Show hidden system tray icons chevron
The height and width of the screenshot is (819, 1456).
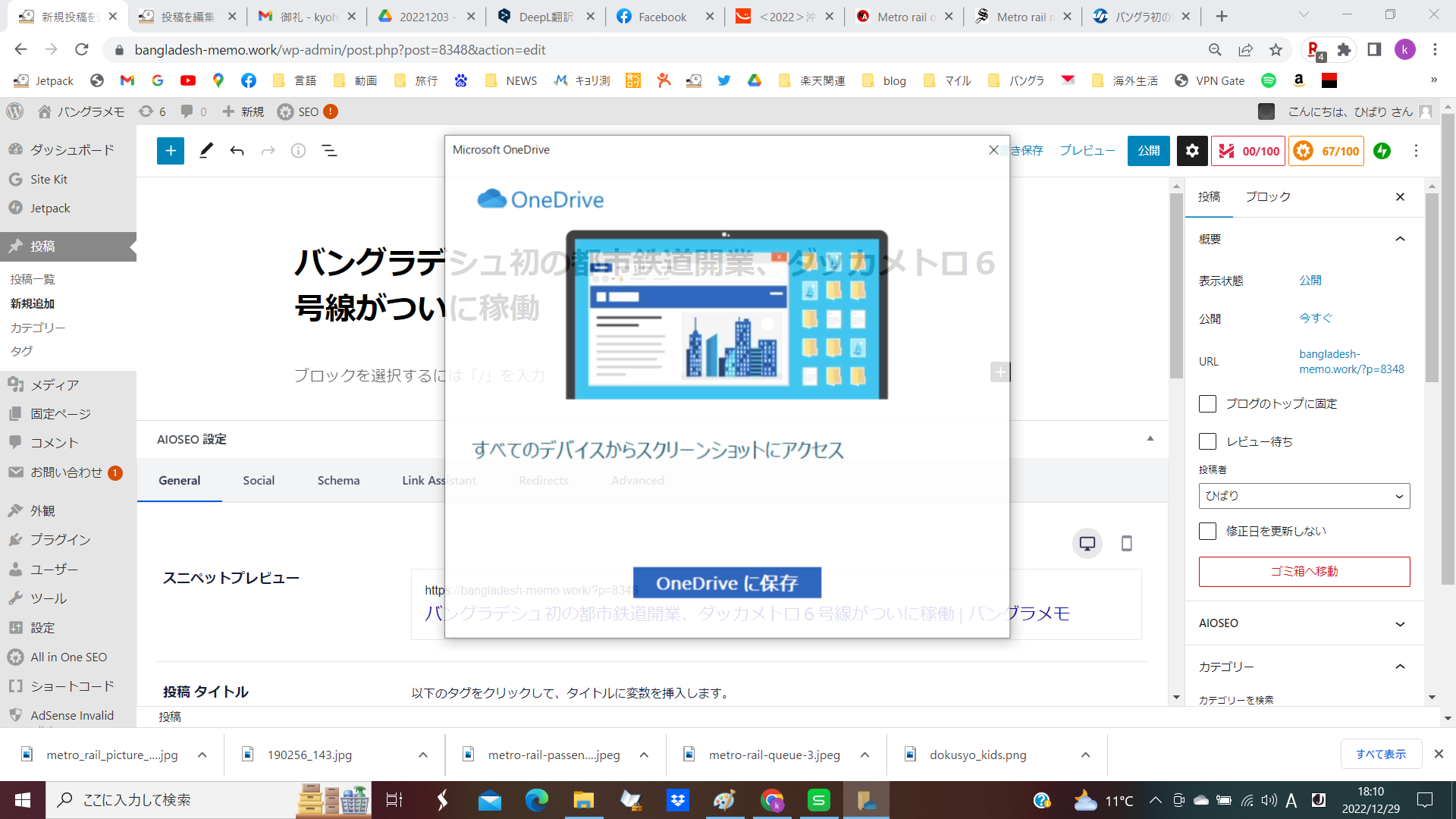coord(1155,800)
